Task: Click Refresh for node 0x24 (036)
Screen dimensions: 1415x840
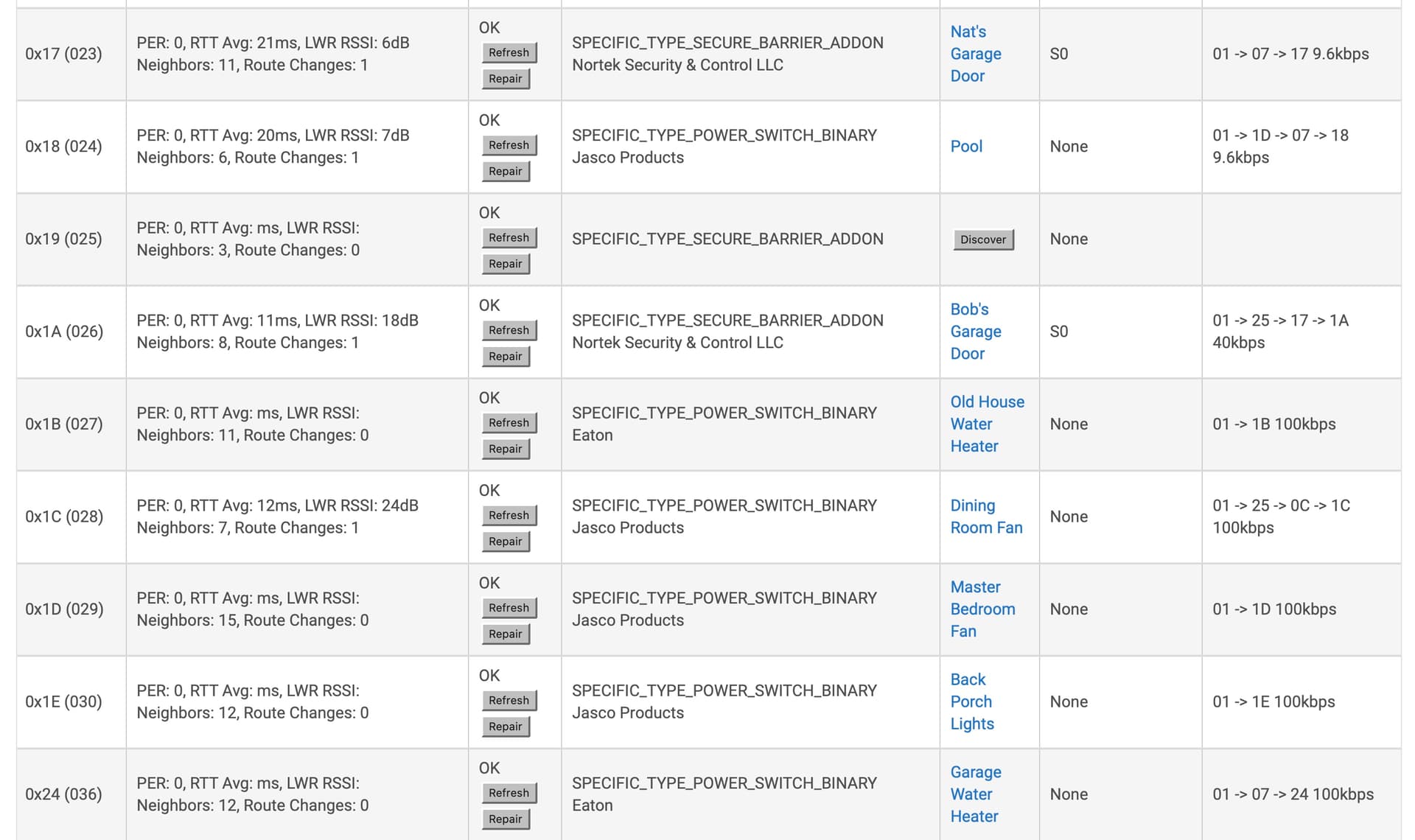Action: [509, 793]
